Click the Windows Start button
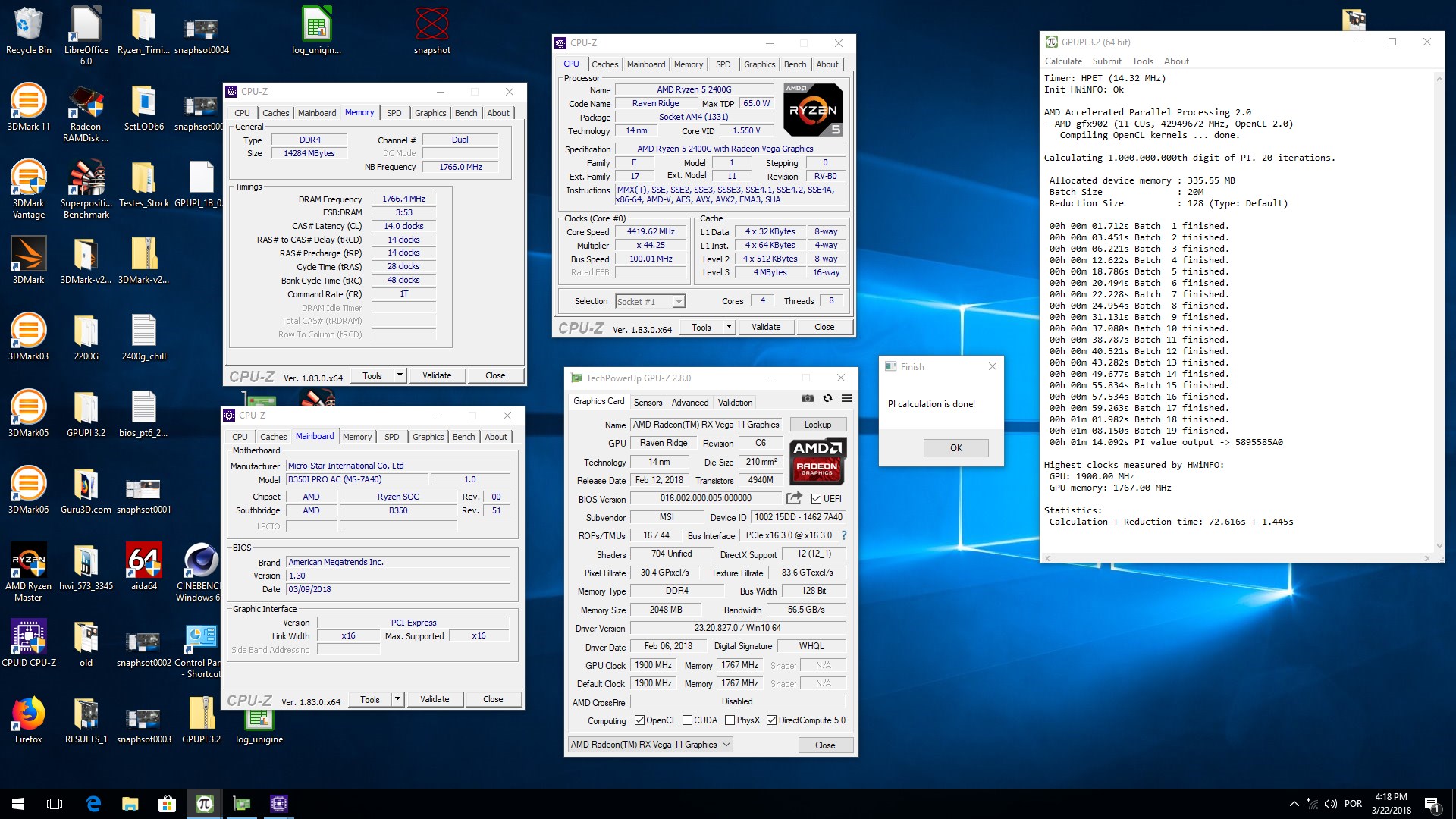The image size is (1456, 819). pos(18,804)
